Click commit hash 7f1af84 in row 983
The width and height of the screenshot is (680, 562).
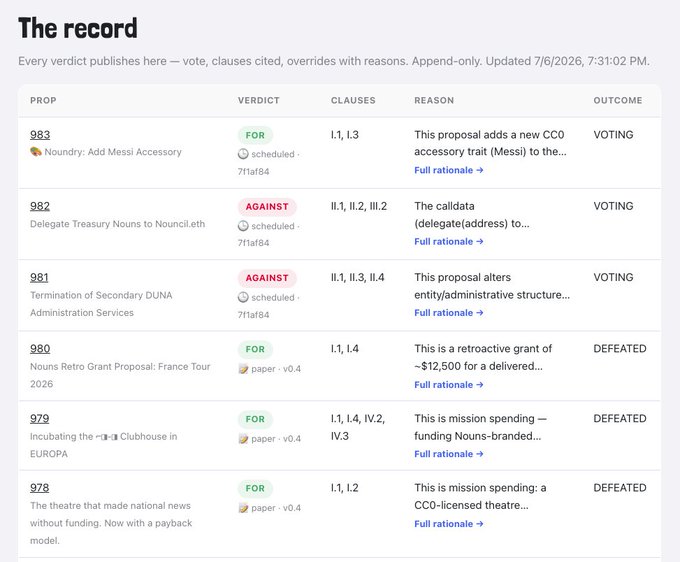point(253,172)
